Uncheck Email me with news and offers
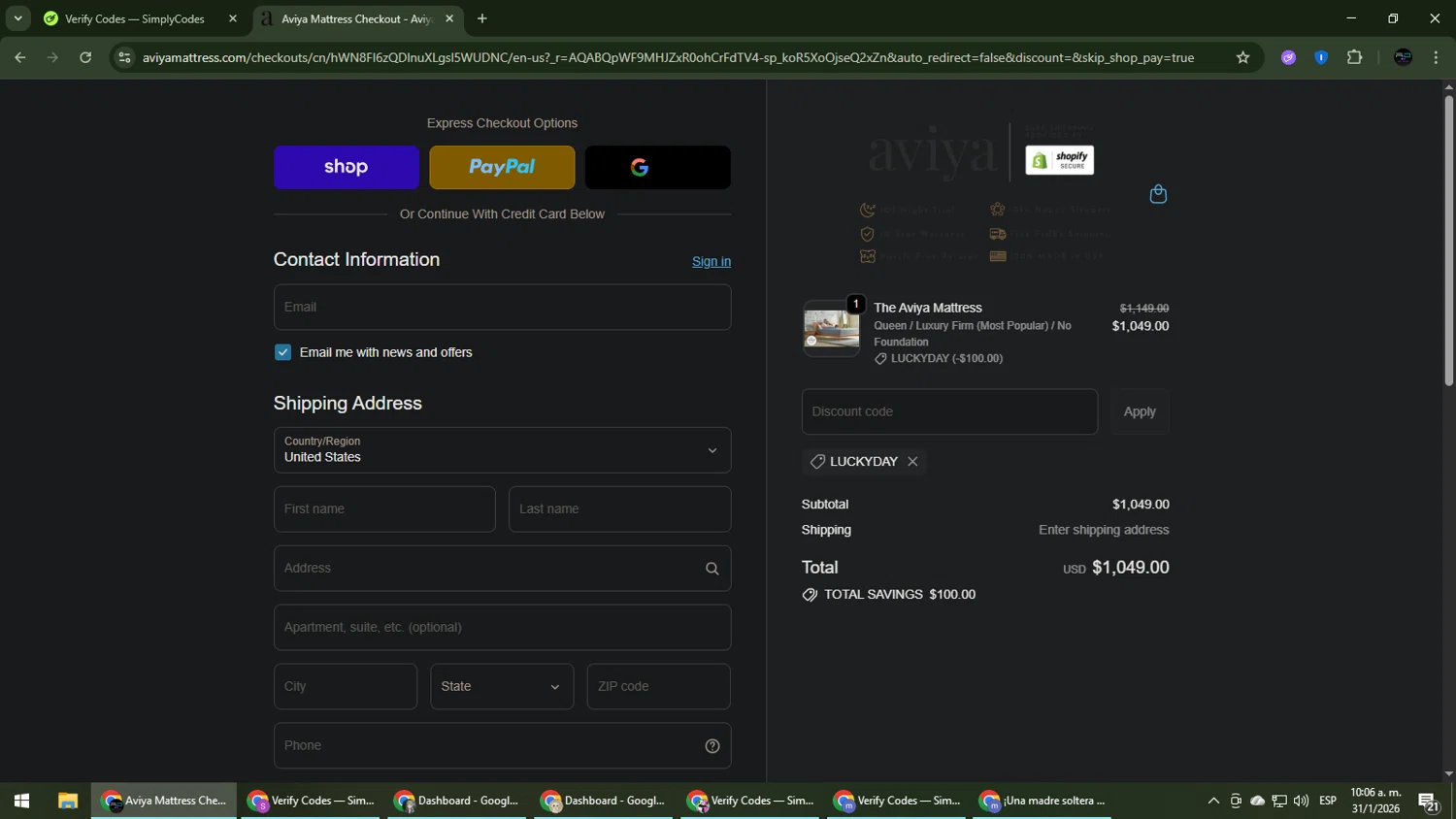 pyautogui.click(x=282, y=352)
